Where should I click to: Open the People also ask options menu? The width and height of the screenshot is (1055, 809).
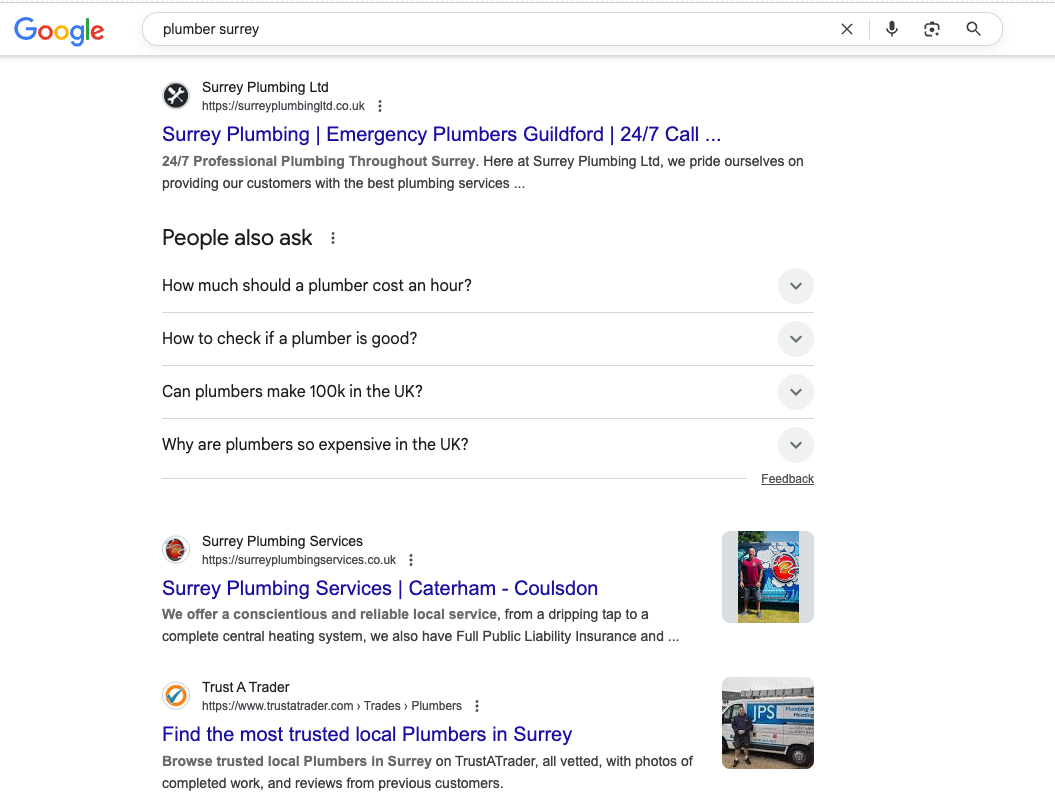click(x=333, y=238)
